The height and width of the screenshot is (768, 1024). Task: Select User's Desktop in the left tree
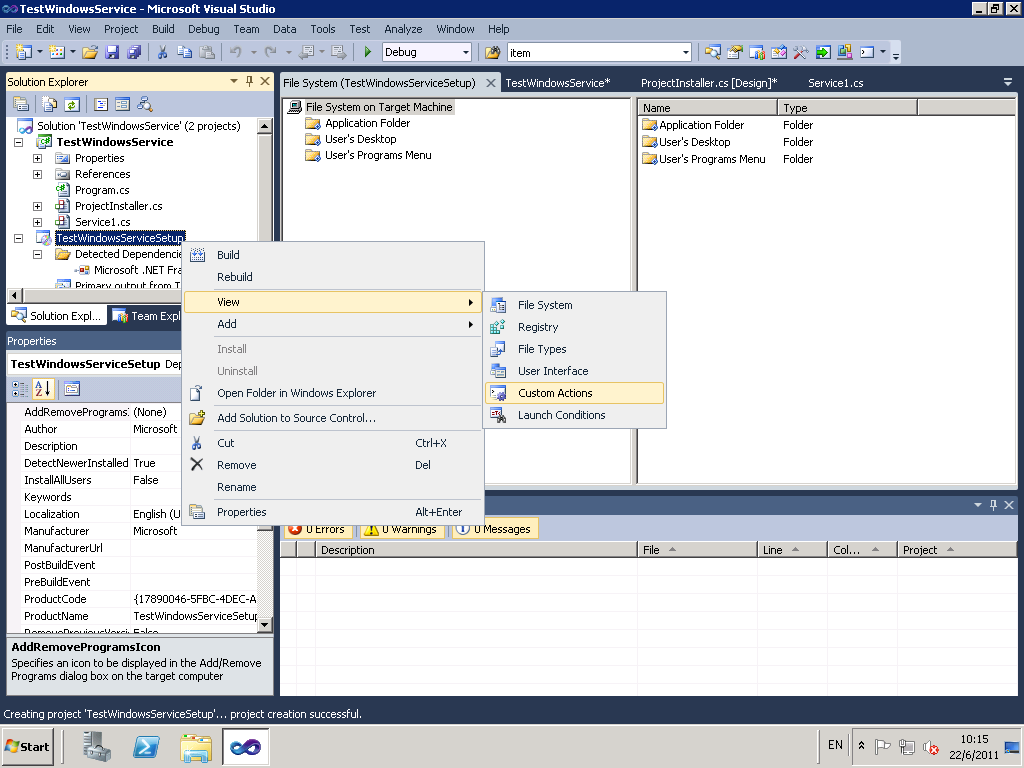click(360, 139)
